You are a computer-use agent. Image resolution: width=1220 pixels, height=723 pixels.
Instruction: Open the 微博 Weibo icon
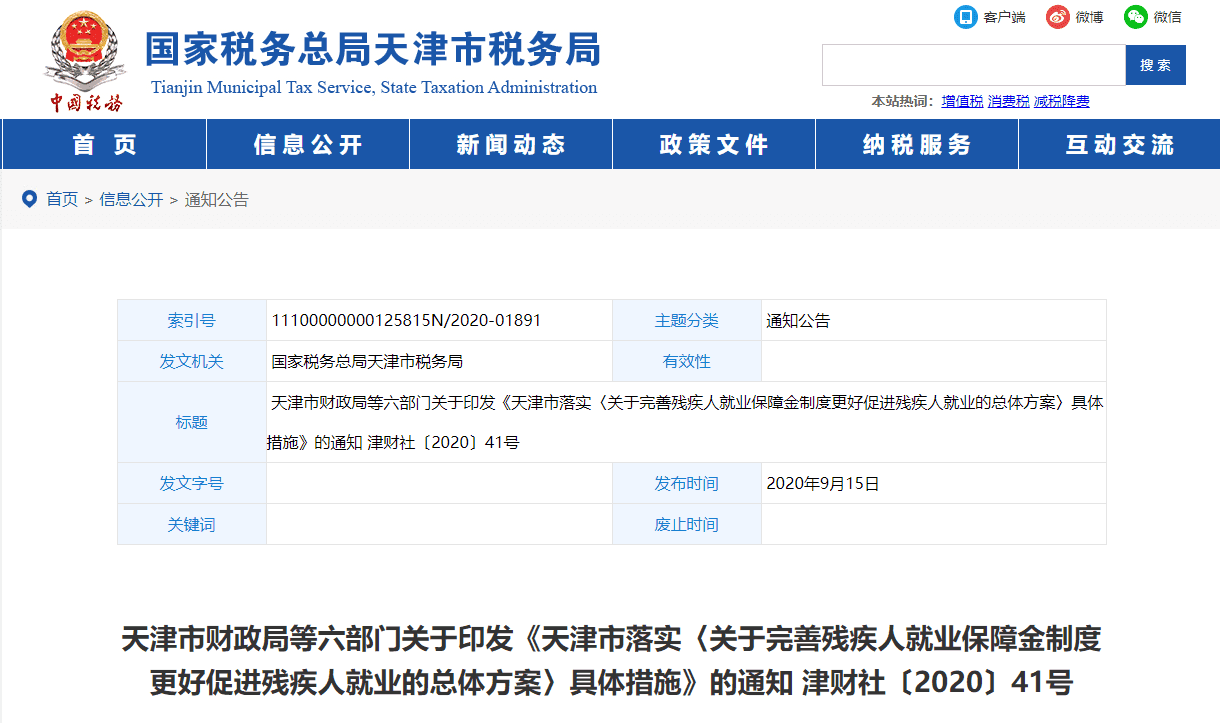1057,17
